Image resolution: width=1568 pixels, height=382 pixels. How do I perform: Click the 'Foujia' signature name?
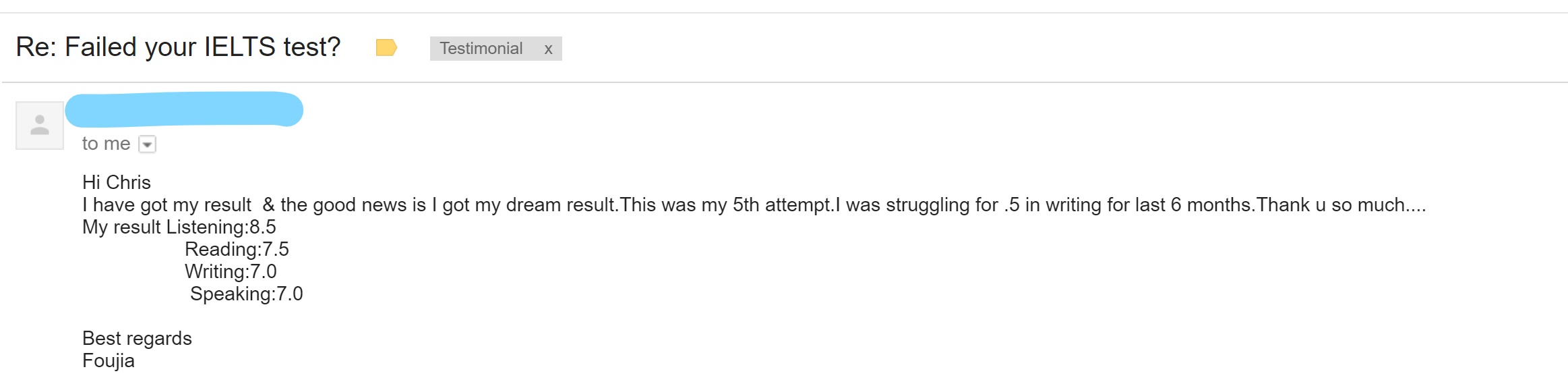point(109,360)
